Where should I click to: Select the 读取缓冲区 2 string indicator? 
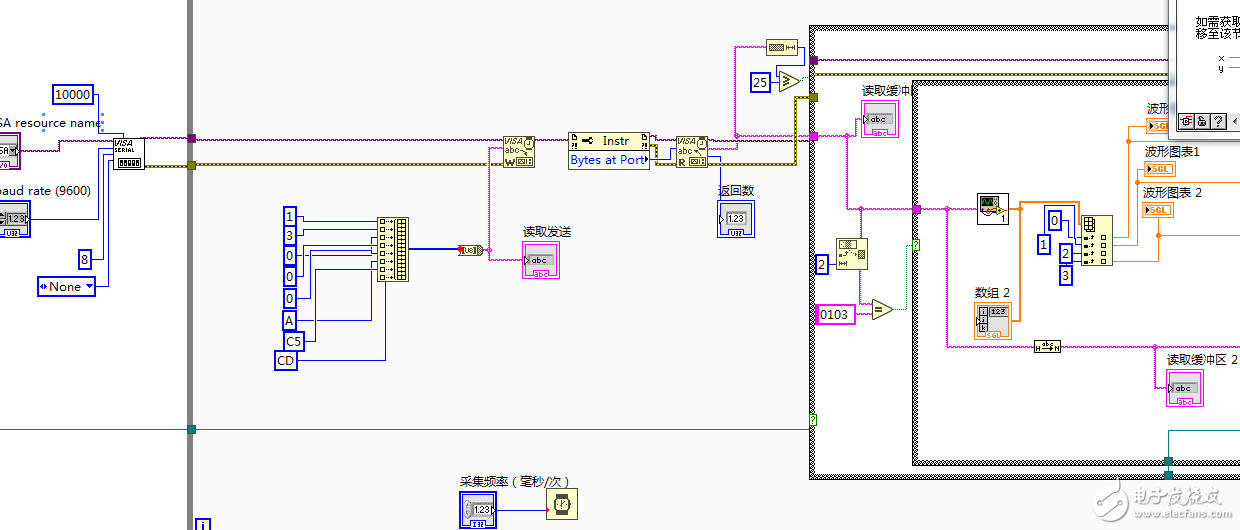(1185, 388)
